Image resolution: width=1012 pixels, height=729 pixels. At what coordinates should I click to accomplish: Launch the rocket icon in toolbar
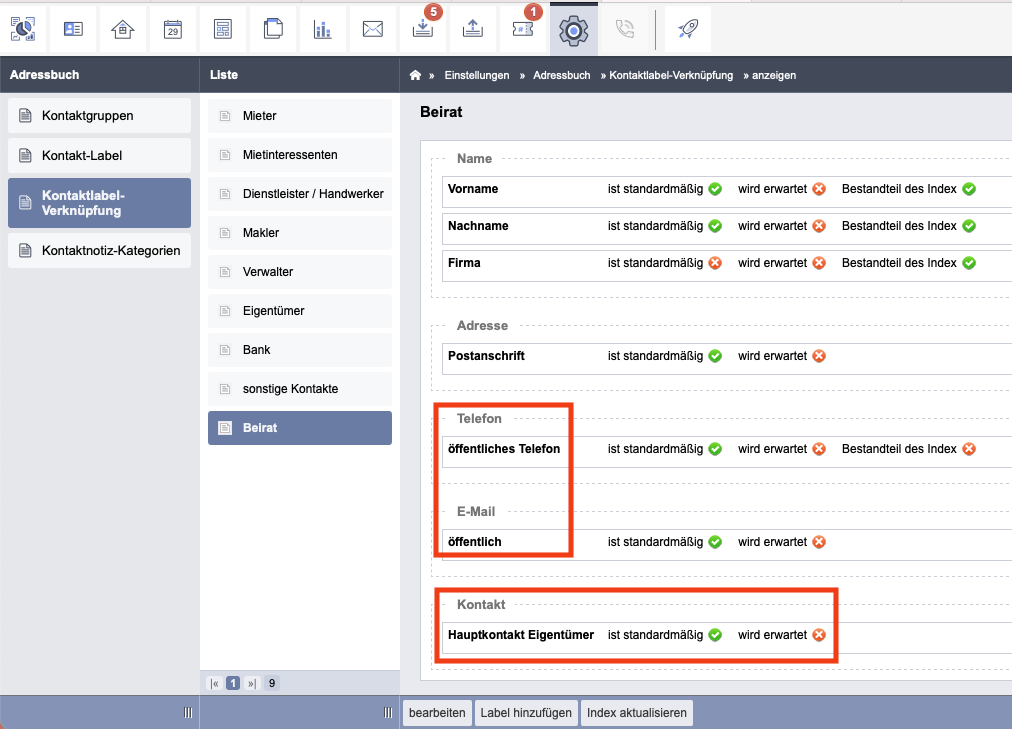pos(687,28)
